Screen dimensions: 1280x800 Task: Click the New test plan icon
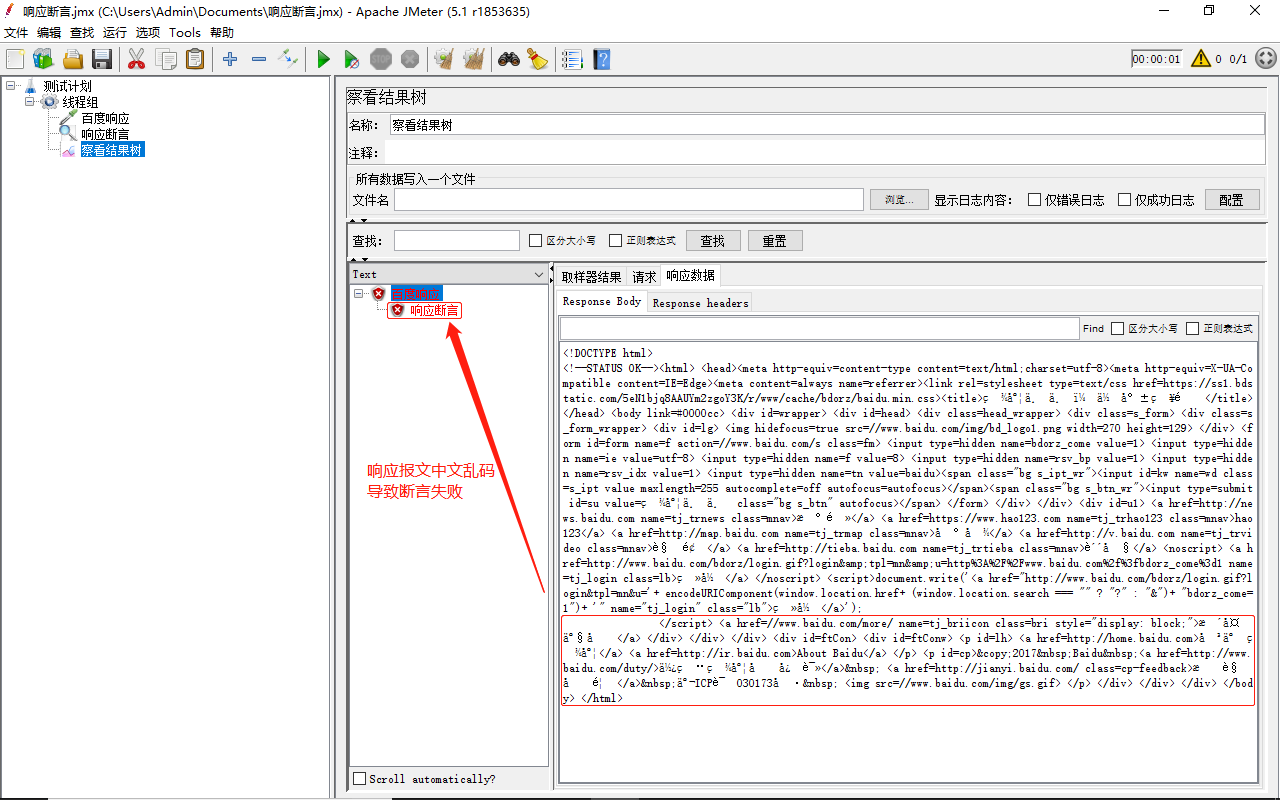pos(14,59)
